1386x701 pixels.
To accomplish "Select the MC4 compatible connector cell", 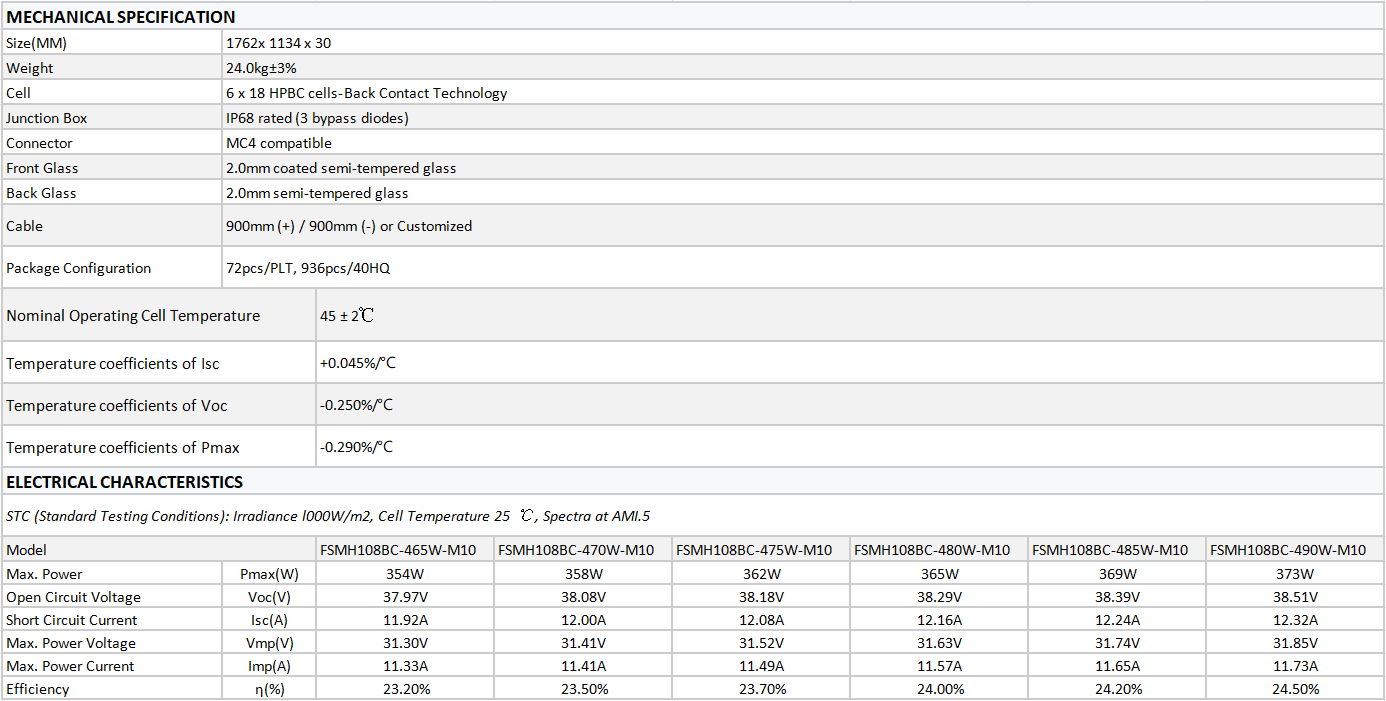I will pos(279,143).
